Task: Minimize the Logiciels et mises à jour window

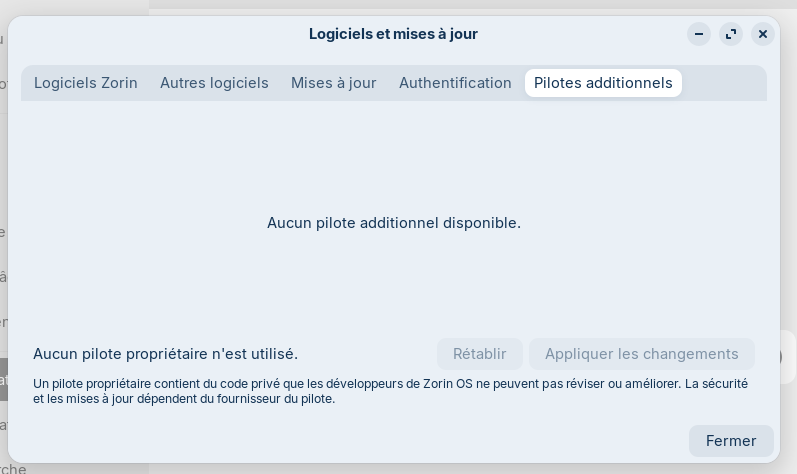Action: [699, 34]
